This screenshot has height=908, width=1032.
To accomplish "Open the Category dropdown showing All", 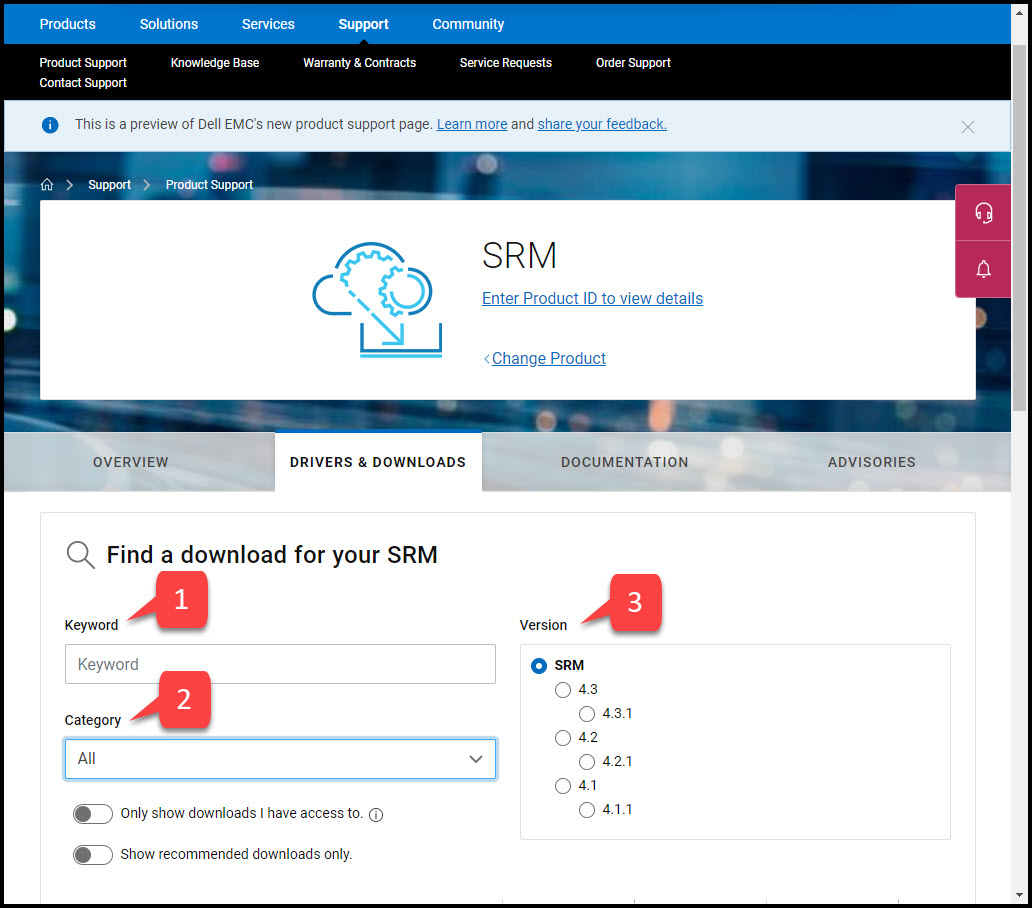I will 280,759.
